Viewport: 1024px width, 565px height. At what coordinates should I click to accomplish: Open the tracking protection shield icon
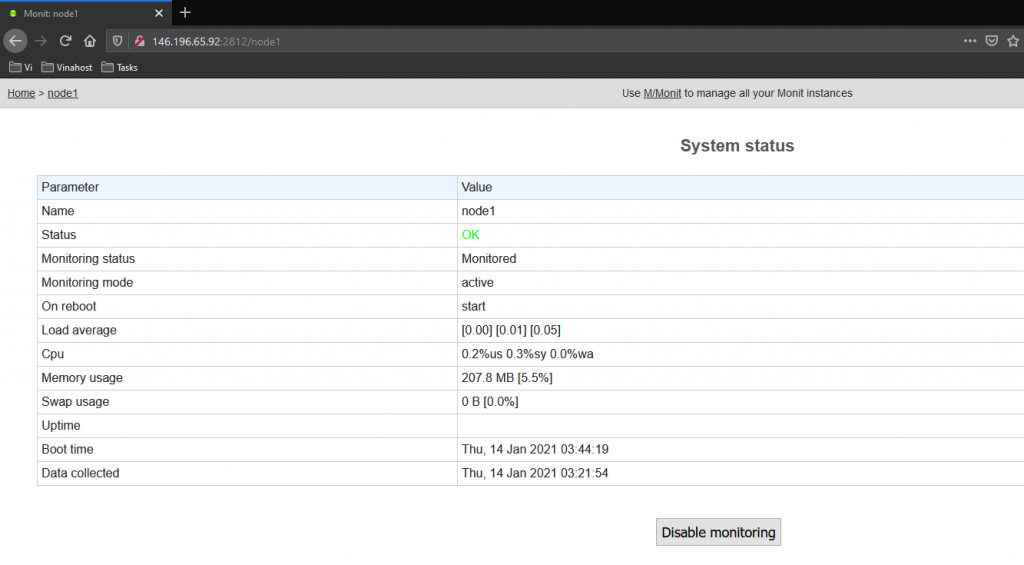click(x=118, y=41)
